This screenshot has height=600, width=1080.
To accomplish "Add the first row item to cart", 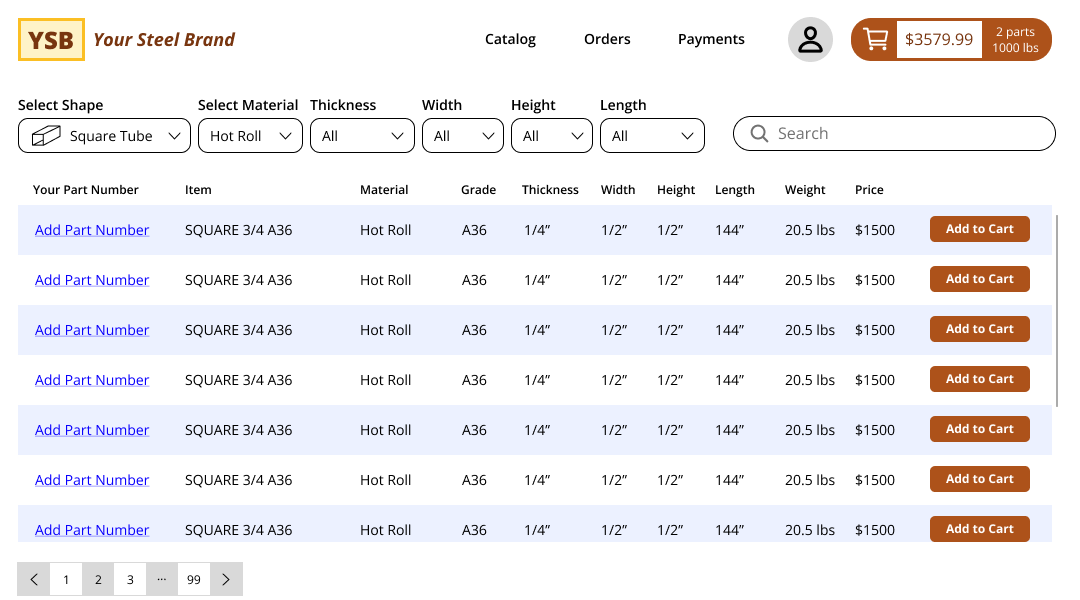I will (x=979, y=229).
